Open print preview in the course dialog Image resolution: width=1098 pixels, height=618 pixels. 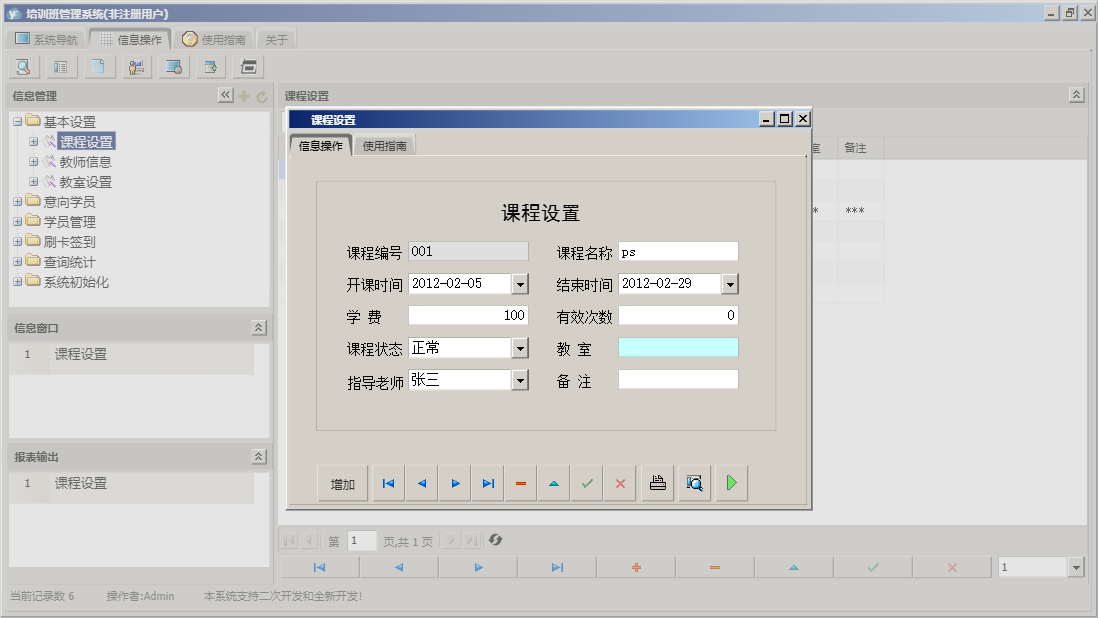tap(693, 483)
